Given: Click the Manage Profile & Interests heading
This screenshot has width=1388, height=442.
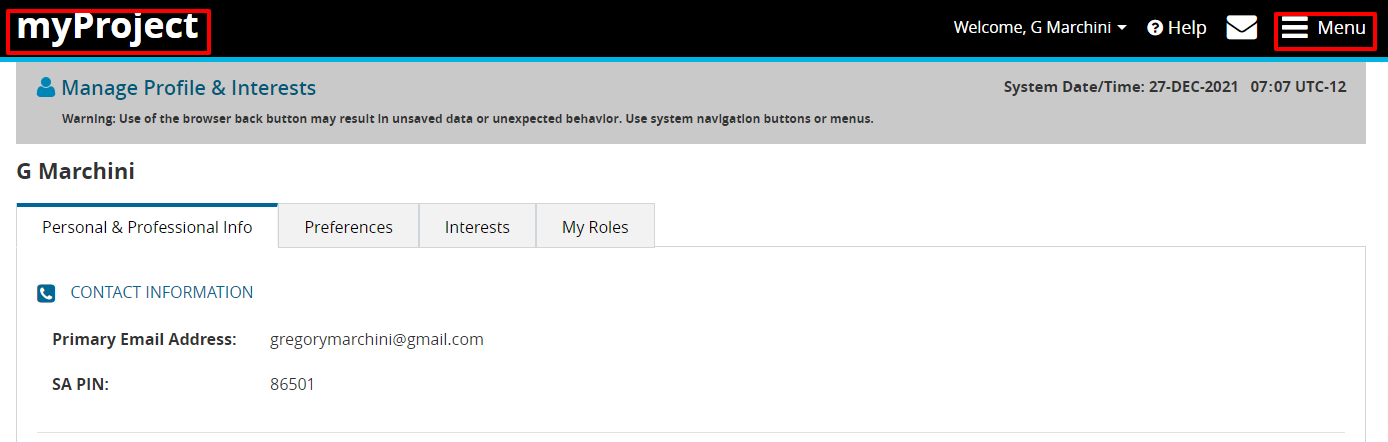Looking at the screenshot, I should pyautogui.click(x=189, y=88).
